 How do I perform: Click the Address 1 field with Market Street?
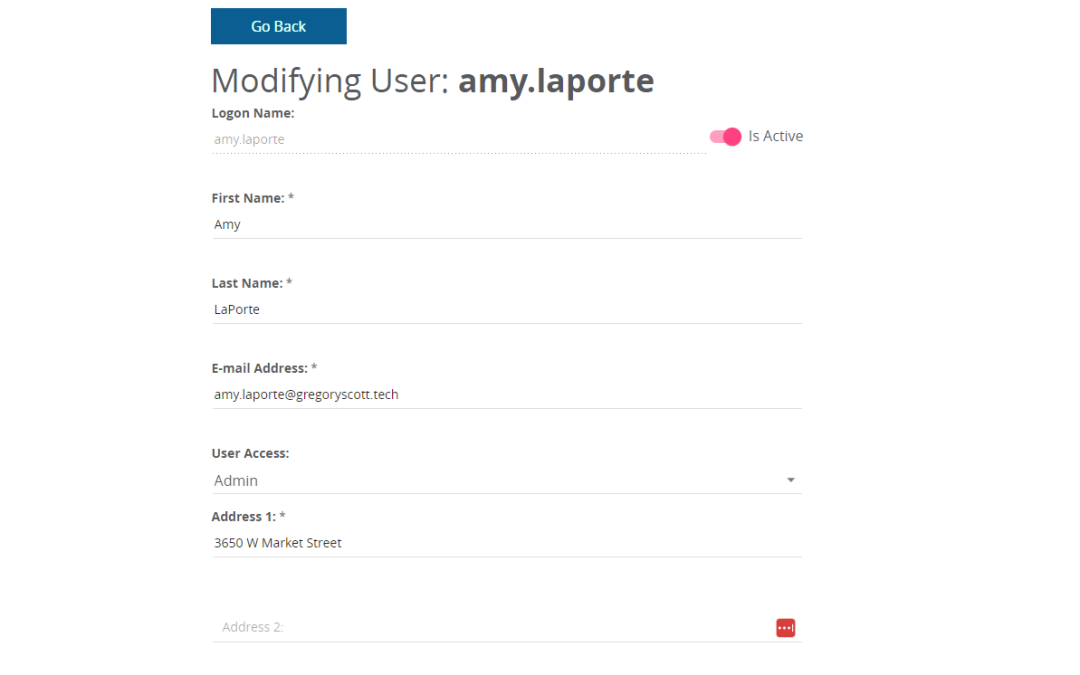coord(500,544)
